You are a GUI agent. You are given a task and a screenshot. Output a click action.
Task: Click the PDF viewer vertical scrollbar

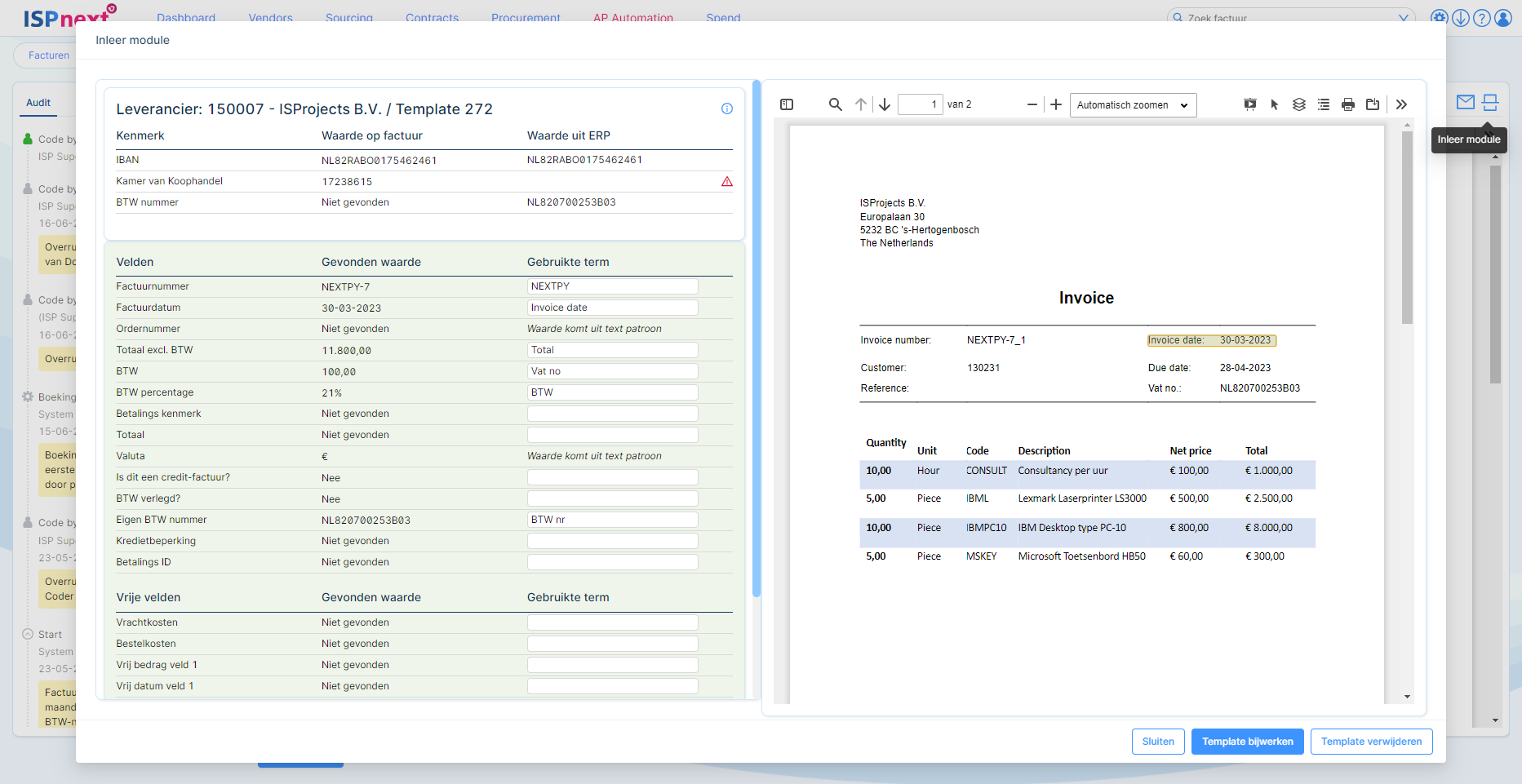(1407, 228)
